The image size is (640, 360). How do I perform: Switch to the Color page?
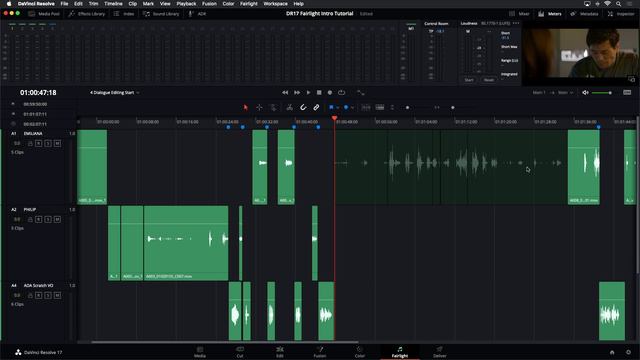click(360, 351)
